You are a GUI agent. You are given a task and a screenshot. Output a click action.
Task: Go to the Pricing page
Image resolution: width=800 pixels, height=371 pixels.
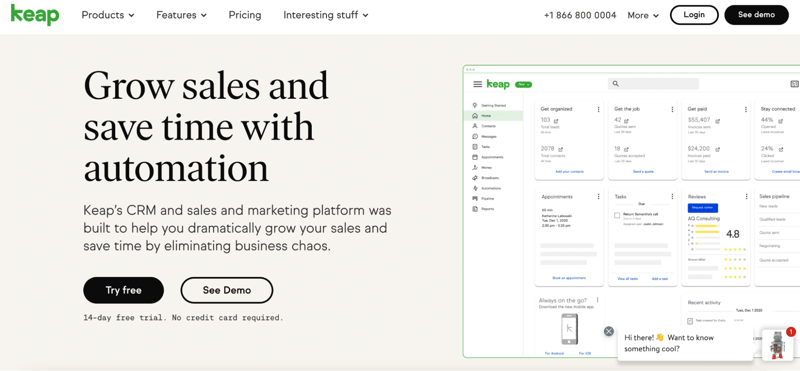click(245, 15)
